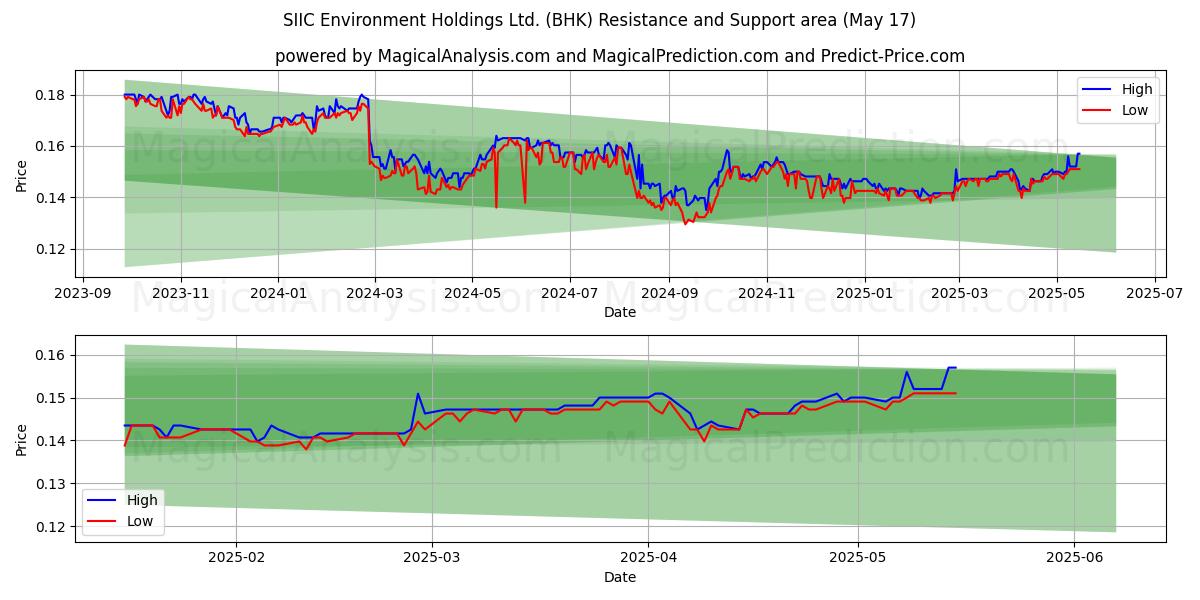Image resolution: width=1200 pixels, height=600 pixels.
Task: Click the top chart '2024-09' x-axis label
Action: tap(668, 293)
